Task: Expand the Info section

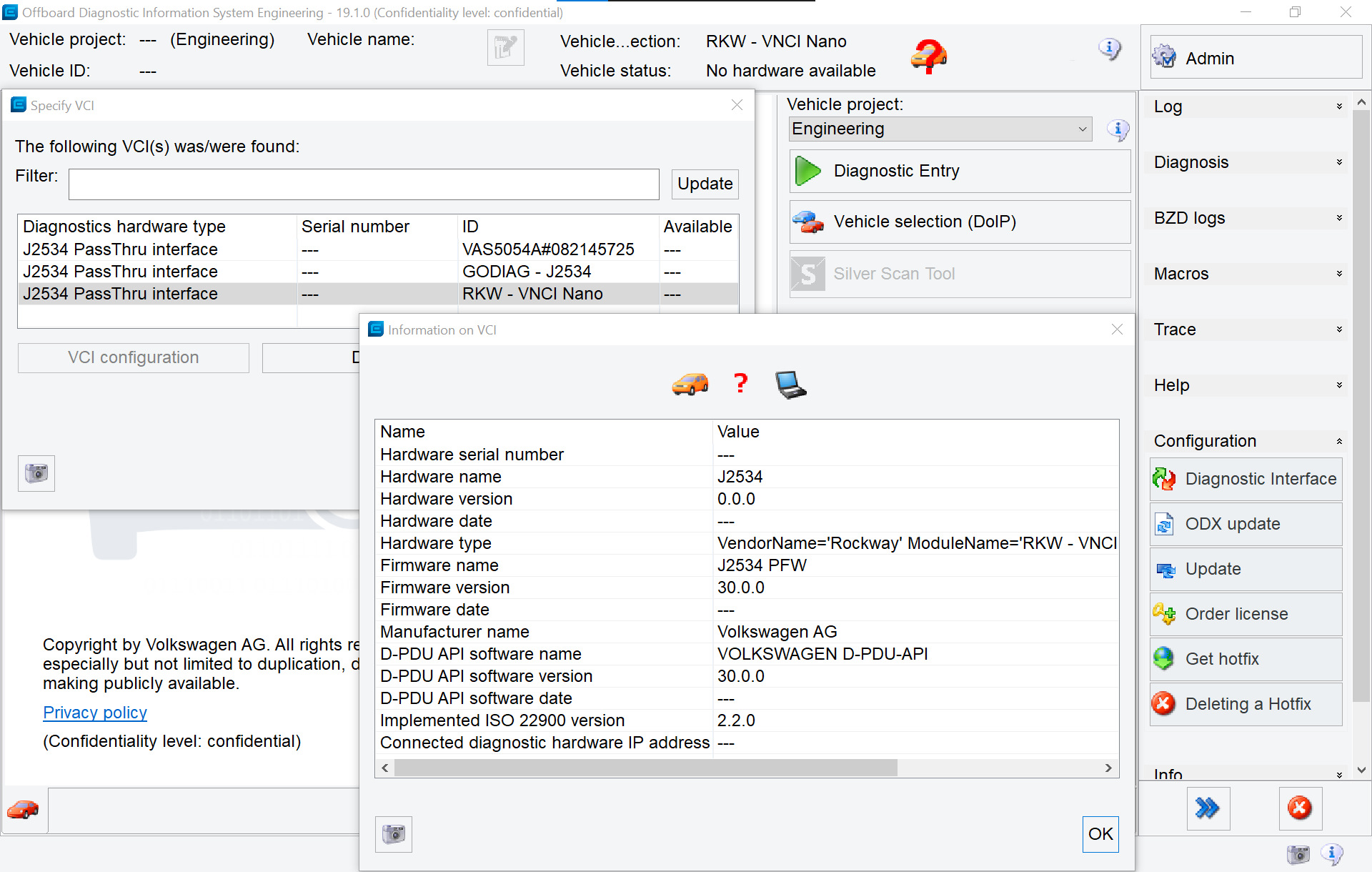Action: coord(1248,773)
